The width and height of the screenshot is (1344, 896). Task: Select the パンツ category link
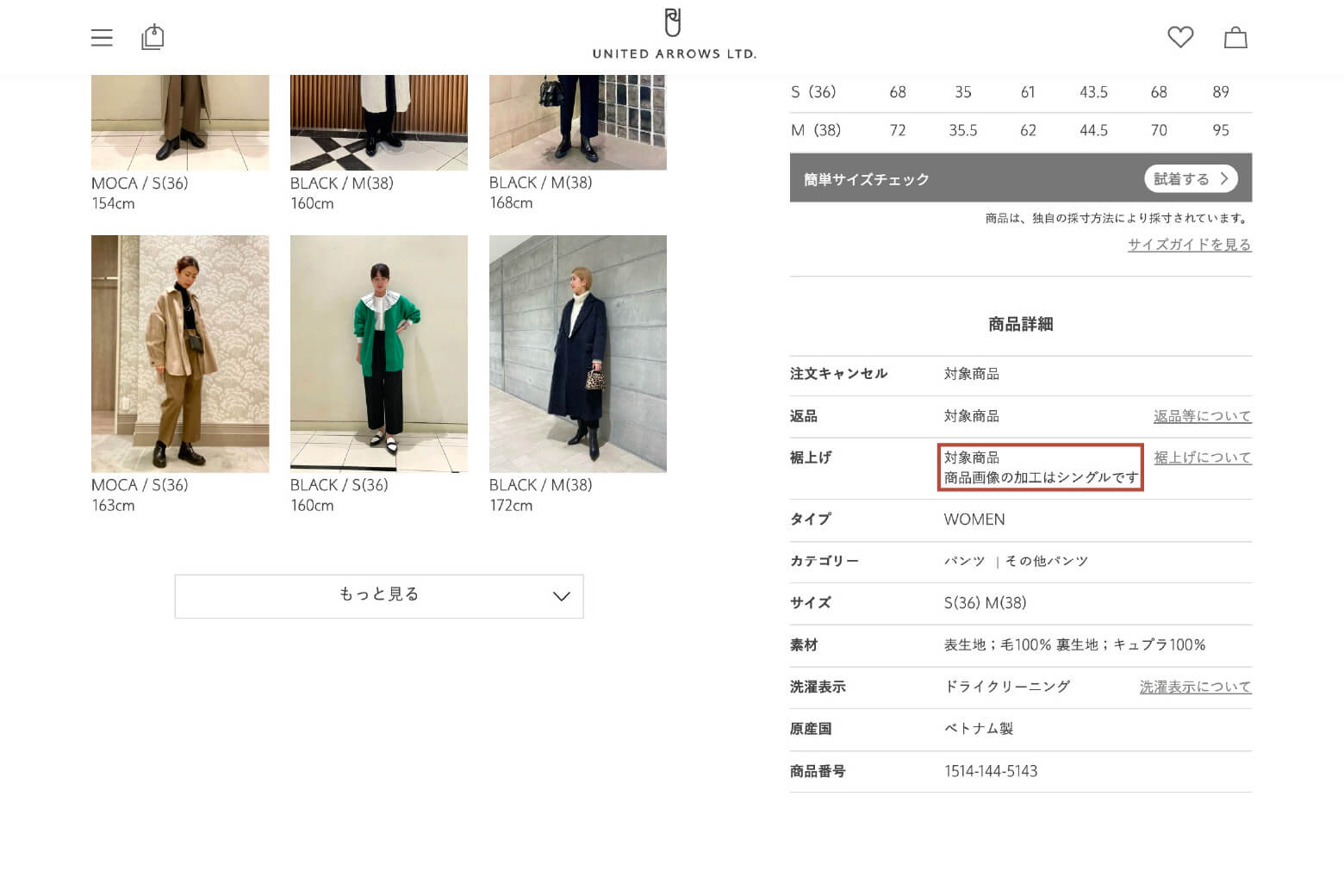pyautogui.click(x=965, y=561)
